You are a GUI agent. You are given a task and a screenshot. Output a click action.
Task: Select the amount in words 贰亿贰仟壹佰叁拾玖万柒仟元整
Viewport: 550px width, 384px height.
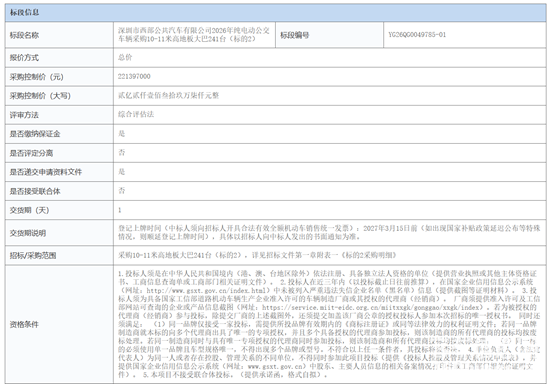(168, 95)
